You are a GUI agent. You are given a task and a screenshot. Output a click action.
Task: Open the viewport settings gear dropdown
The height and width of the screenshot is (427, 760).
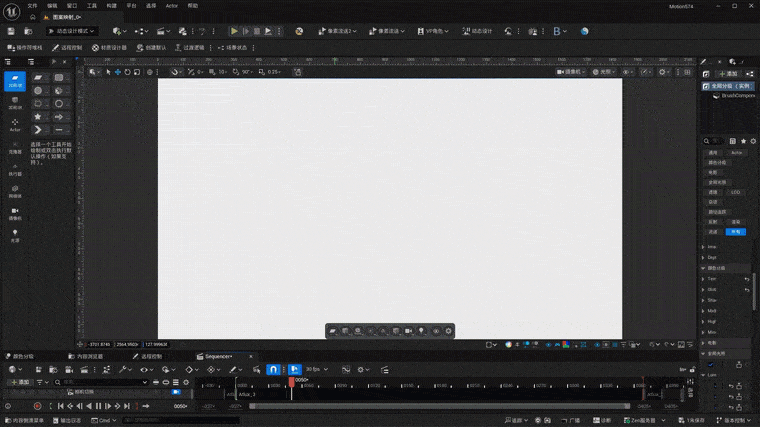click(x=664, y=72)
